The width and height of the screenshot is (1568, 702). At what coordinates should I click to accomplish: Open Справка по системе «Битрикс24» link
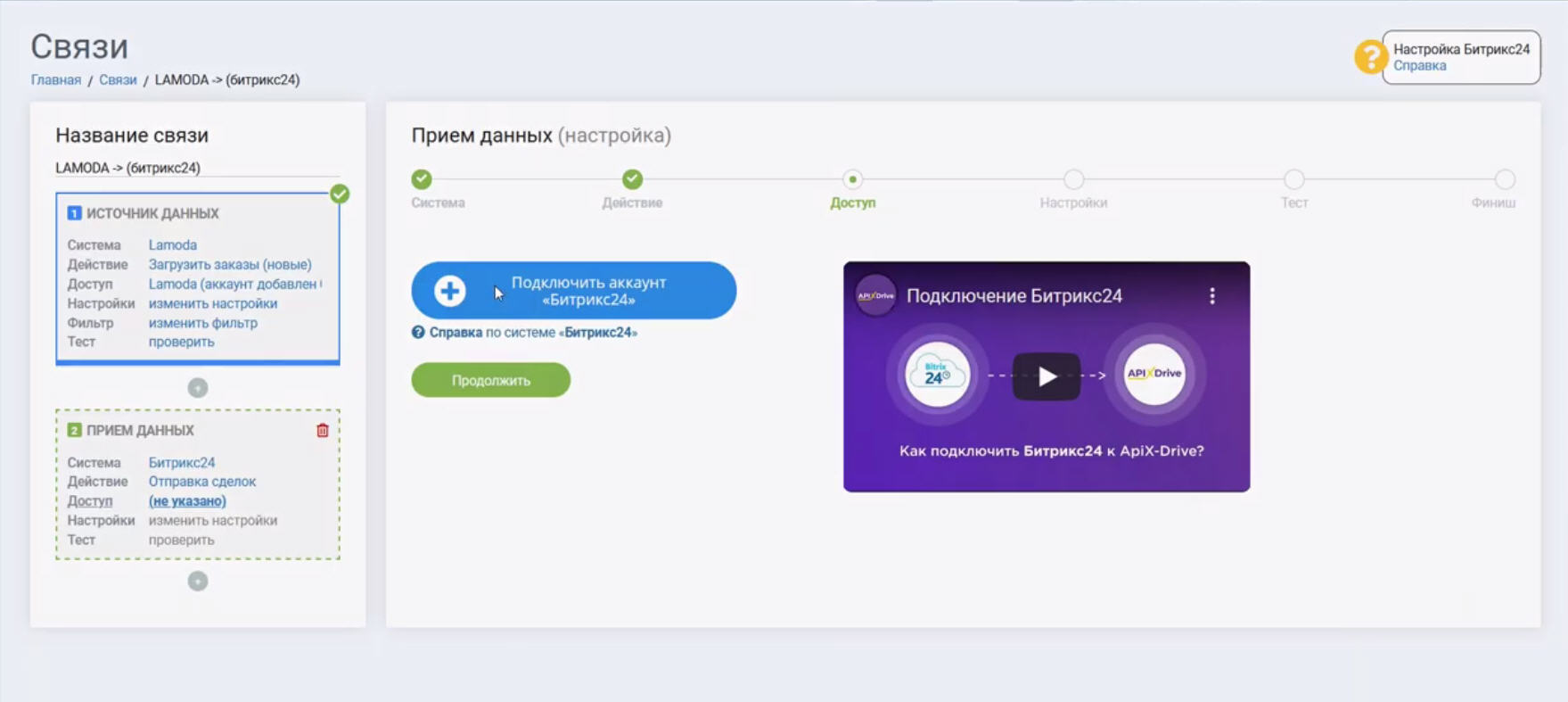point(533,333)
